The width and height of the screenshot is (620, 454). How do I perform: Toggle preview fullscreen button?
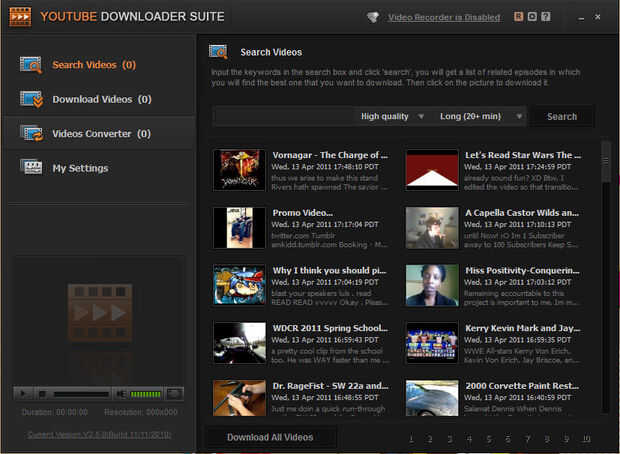pyautogui.click(x=174, y=394)
